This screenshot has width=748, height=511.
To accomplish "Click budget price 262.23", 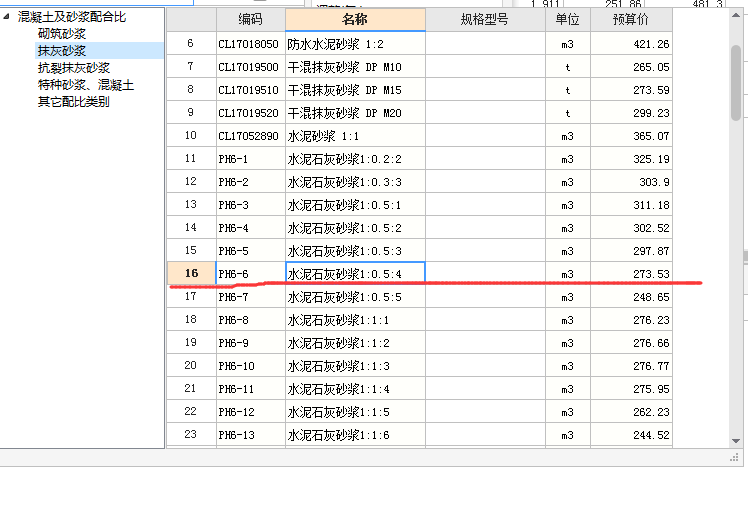I will click(x=631, y=412).
